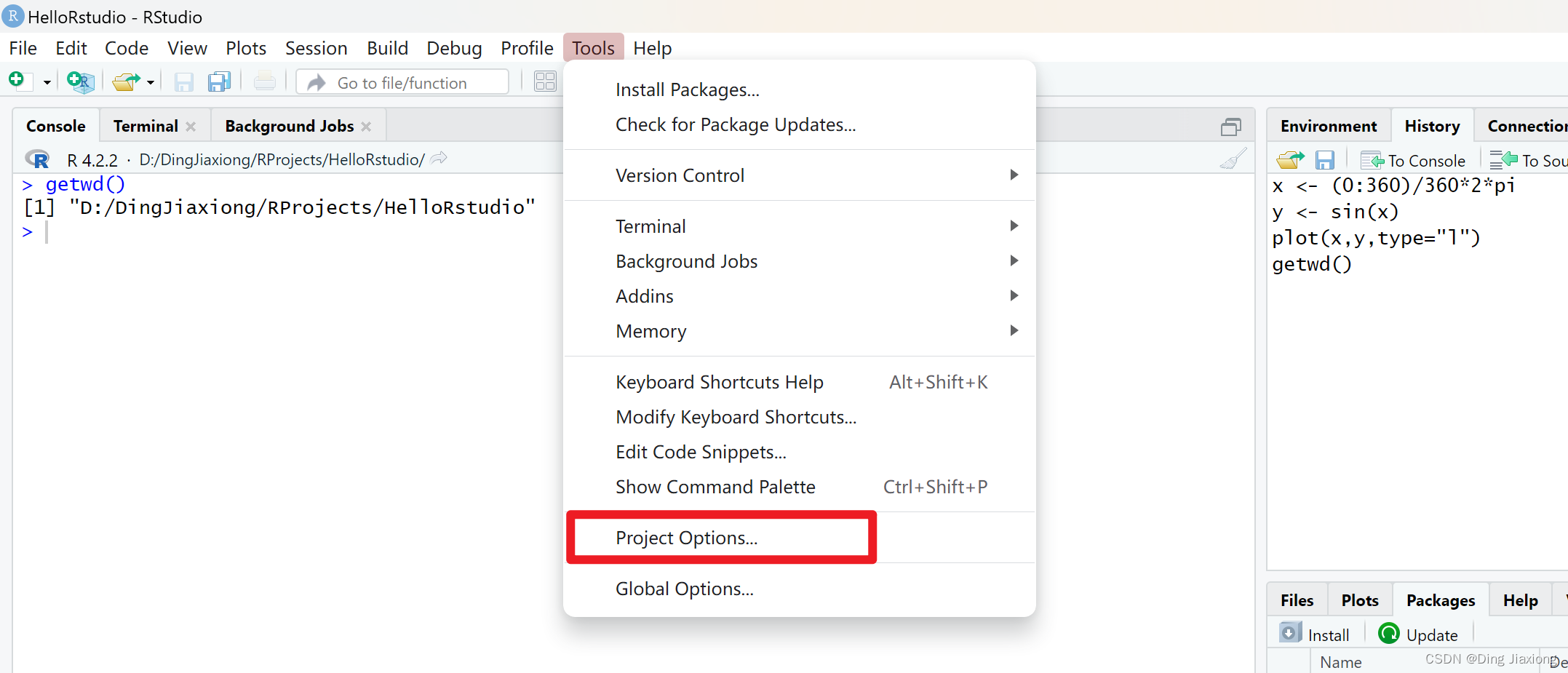Save history to file icon
Screen dimensions: 1568x673
1325,160
